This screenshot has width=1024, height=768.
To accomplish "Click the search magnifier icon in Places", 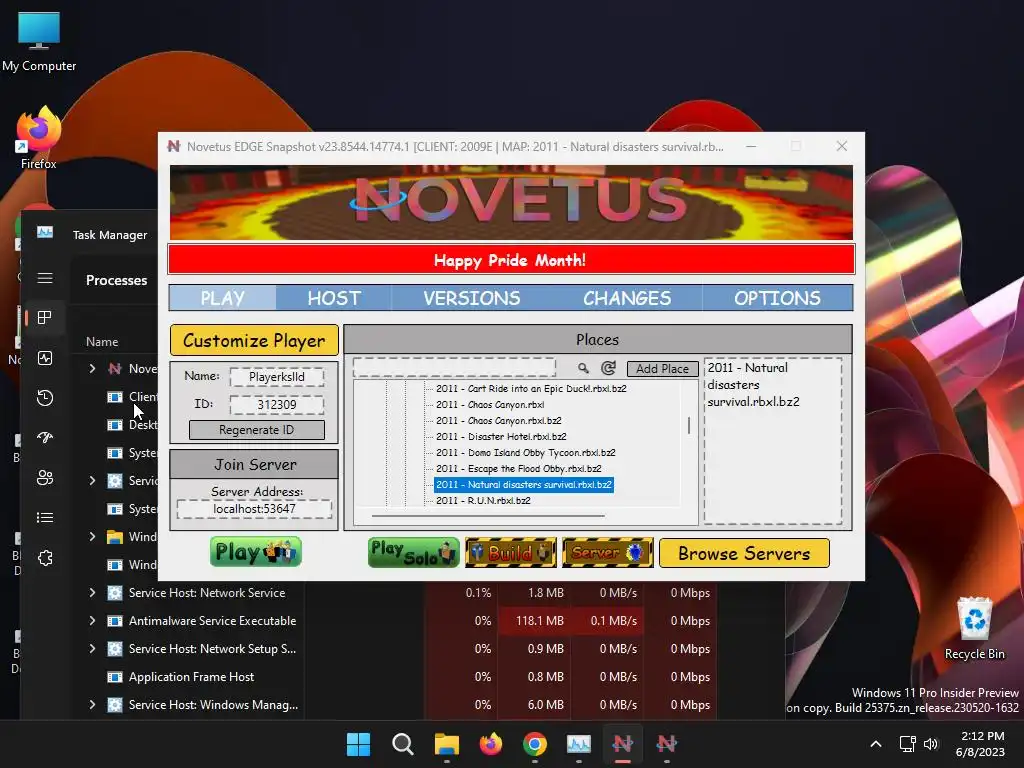I will (583, 368).
